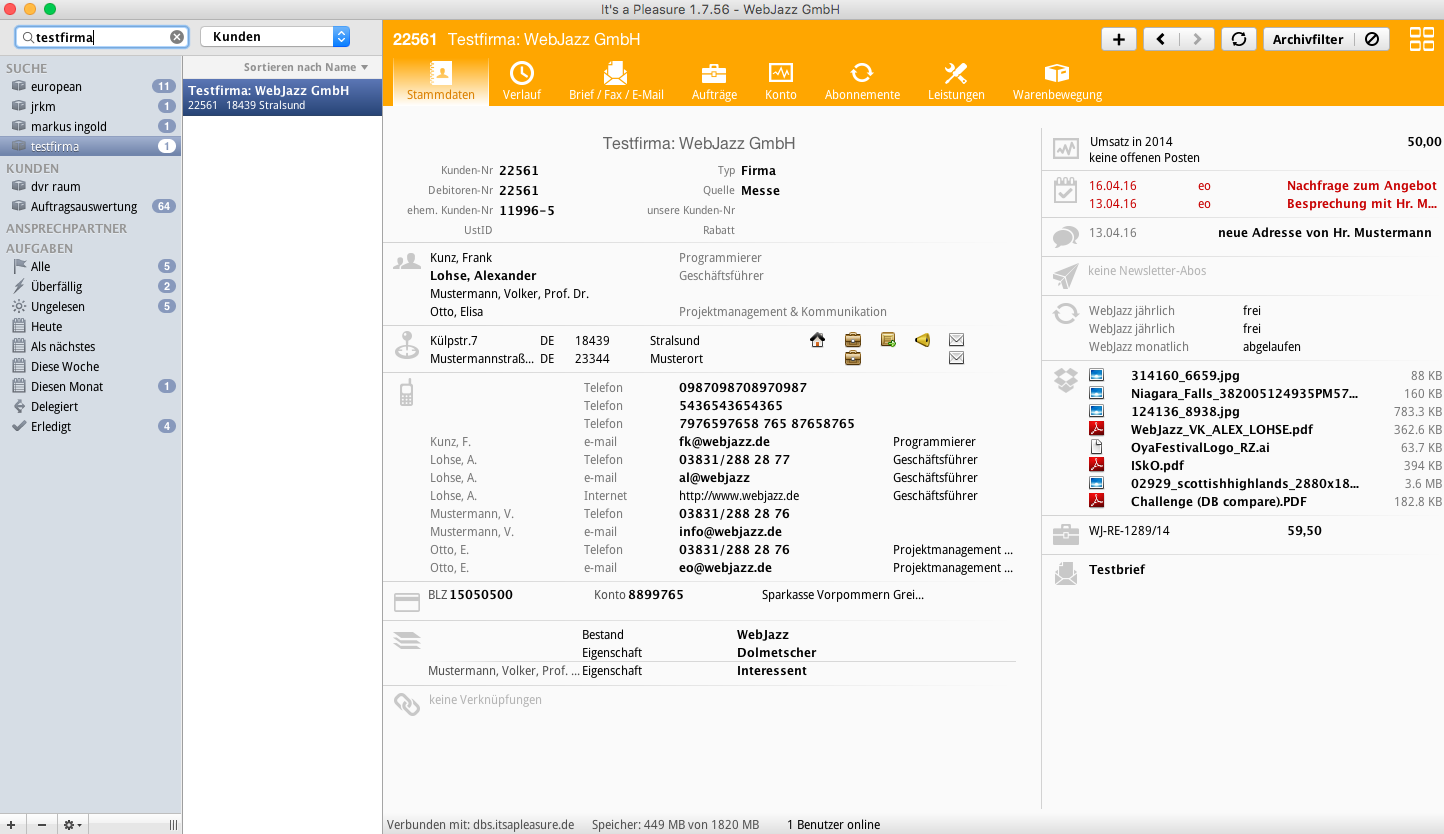The image size is (1444, 834).
Task: Click the envelope icon in the Külpstr.7 row
Action: (956, 340)
